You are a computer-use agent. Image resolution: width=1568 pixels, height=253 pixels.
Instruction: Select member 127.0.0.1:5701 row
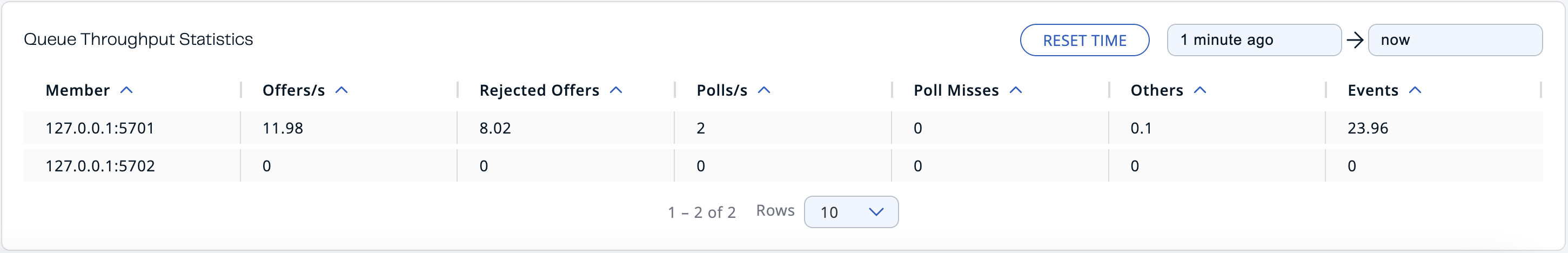100,128
